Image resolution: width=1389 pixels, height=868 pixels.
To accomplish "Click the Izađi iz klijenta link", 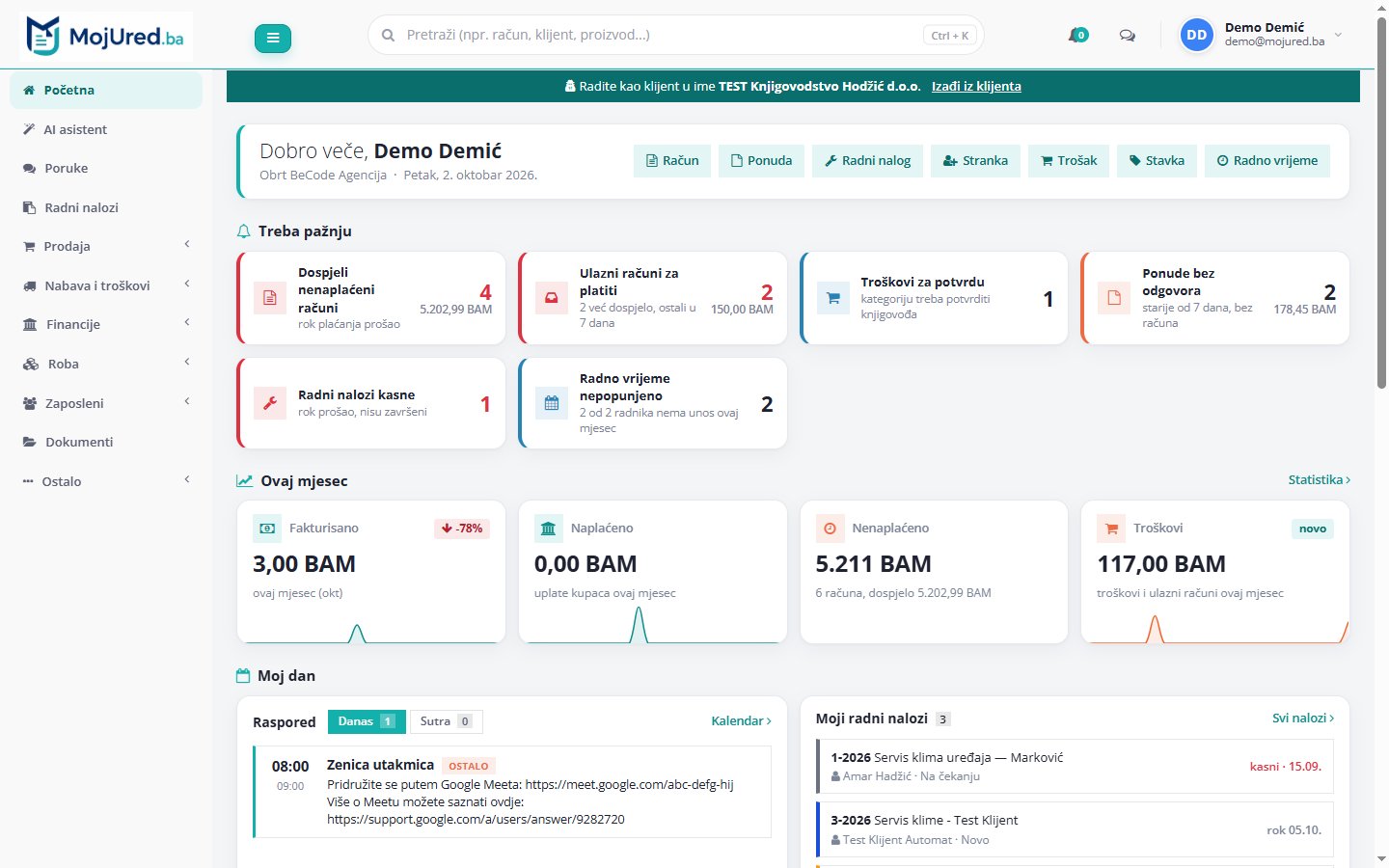I will click(x=976, y=86).
